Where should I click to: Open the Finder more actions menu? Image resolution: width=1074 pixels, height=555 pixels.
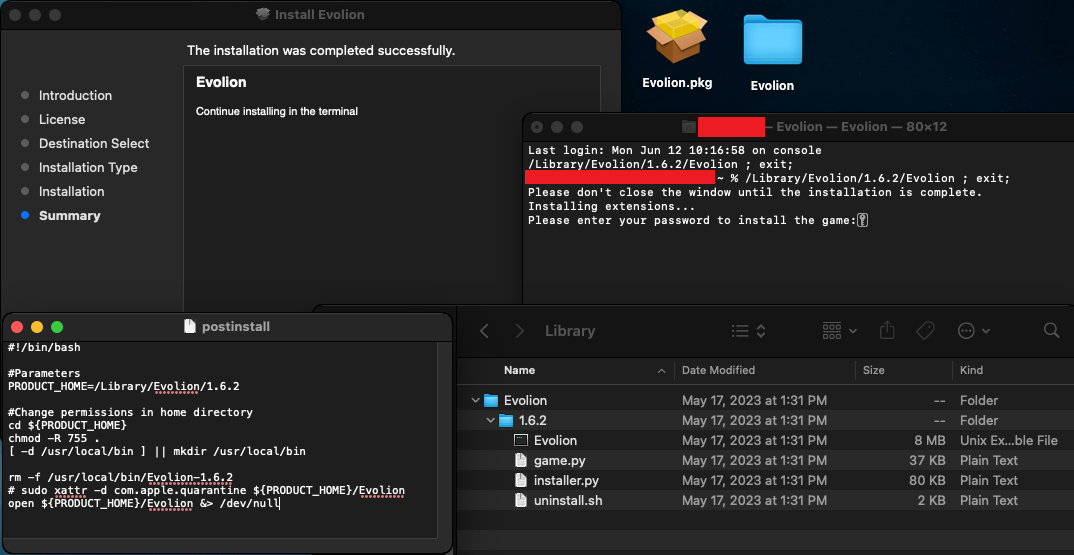[973, 331]
